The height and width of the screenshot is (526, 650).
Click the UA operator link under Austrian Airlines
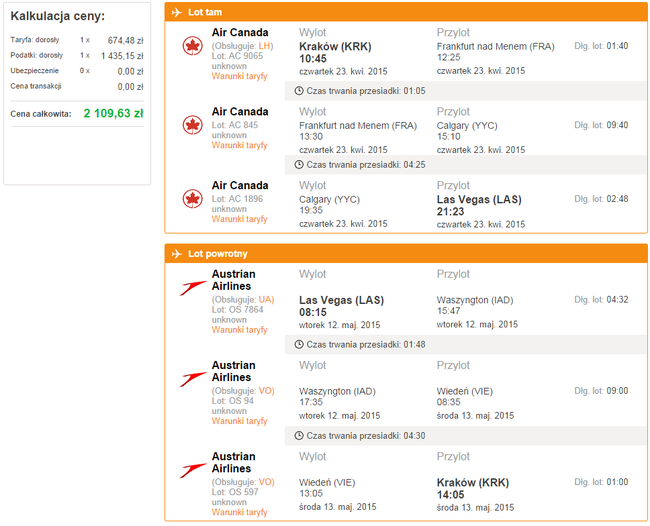point(265,299)
